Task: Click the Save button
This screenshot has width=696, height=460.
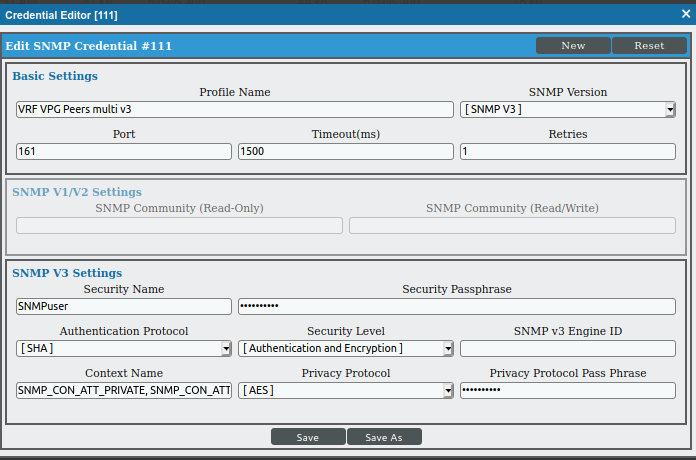Action: [308, 437]
